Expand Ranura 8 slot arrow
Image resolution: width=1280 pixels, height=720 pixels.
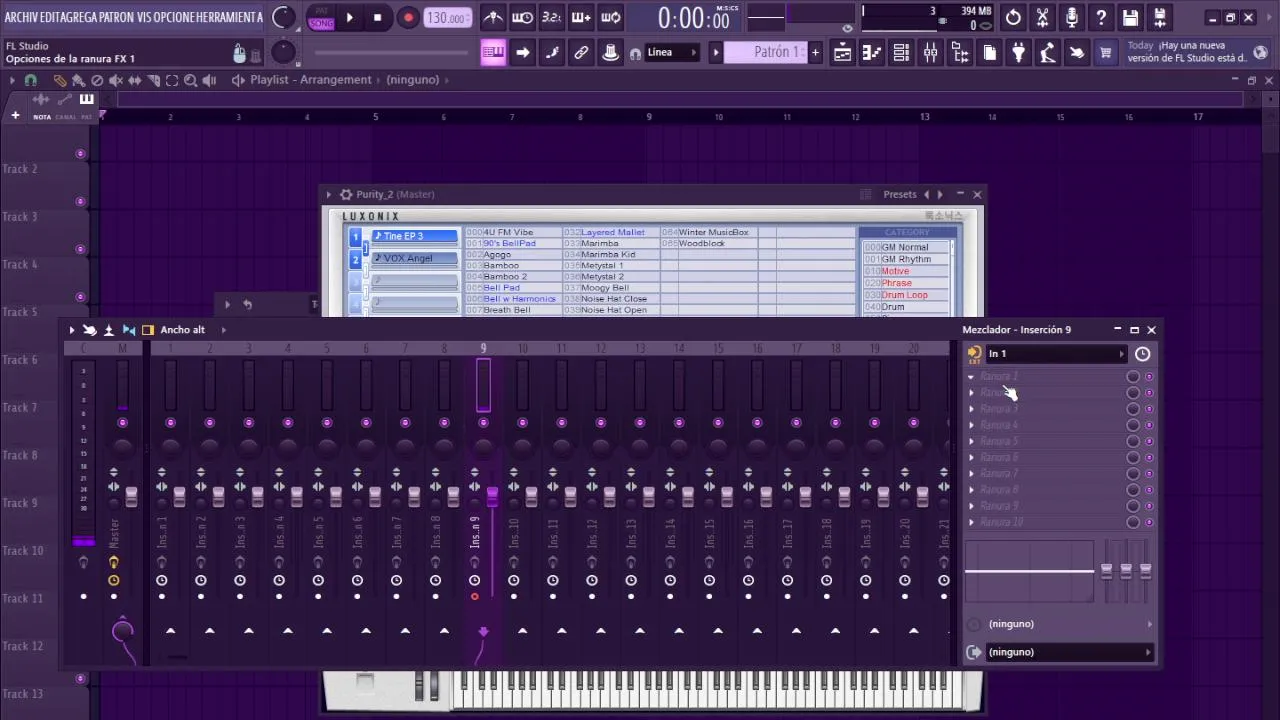[971, 490]
